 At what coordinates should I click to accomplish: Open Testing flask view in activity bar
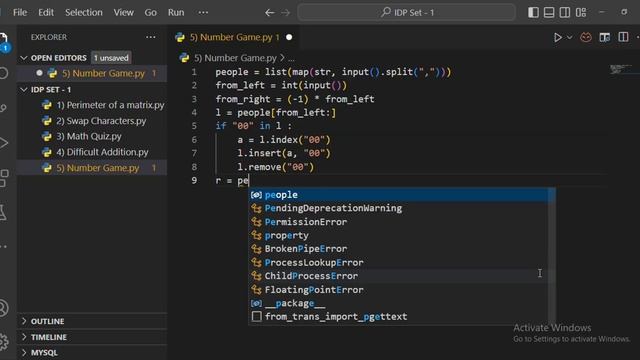point(3,212)
